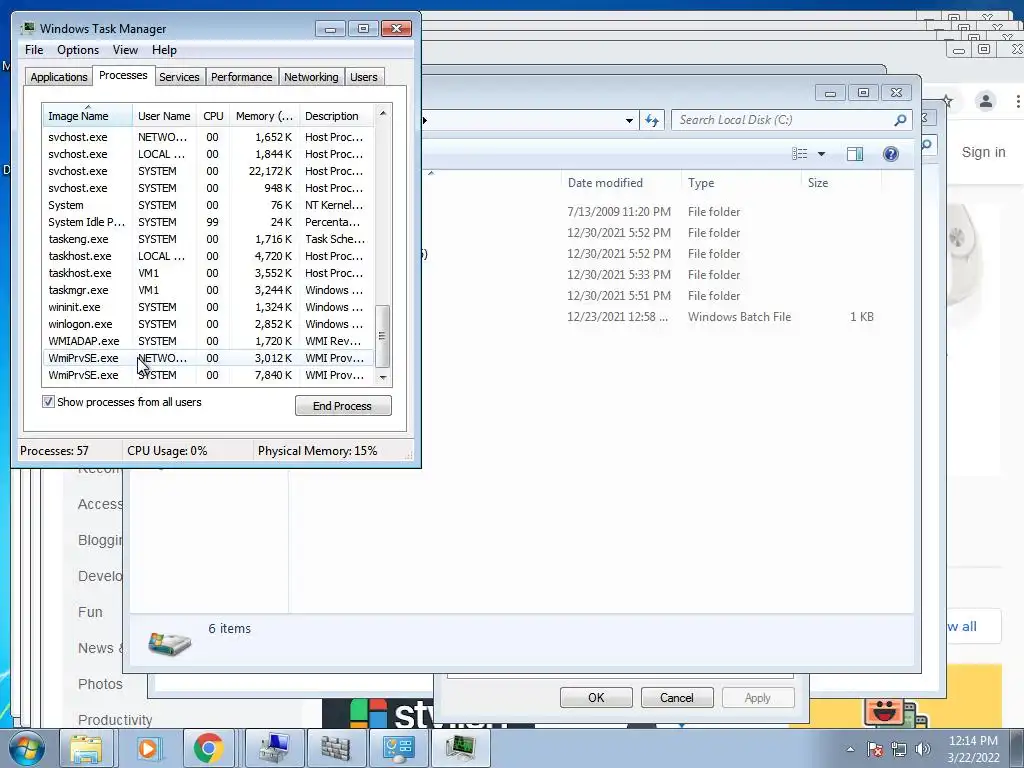Viewport: 1024px width, 768px height.
Task: Open Google Chrome from the taskbar
Action: point(208,748)
